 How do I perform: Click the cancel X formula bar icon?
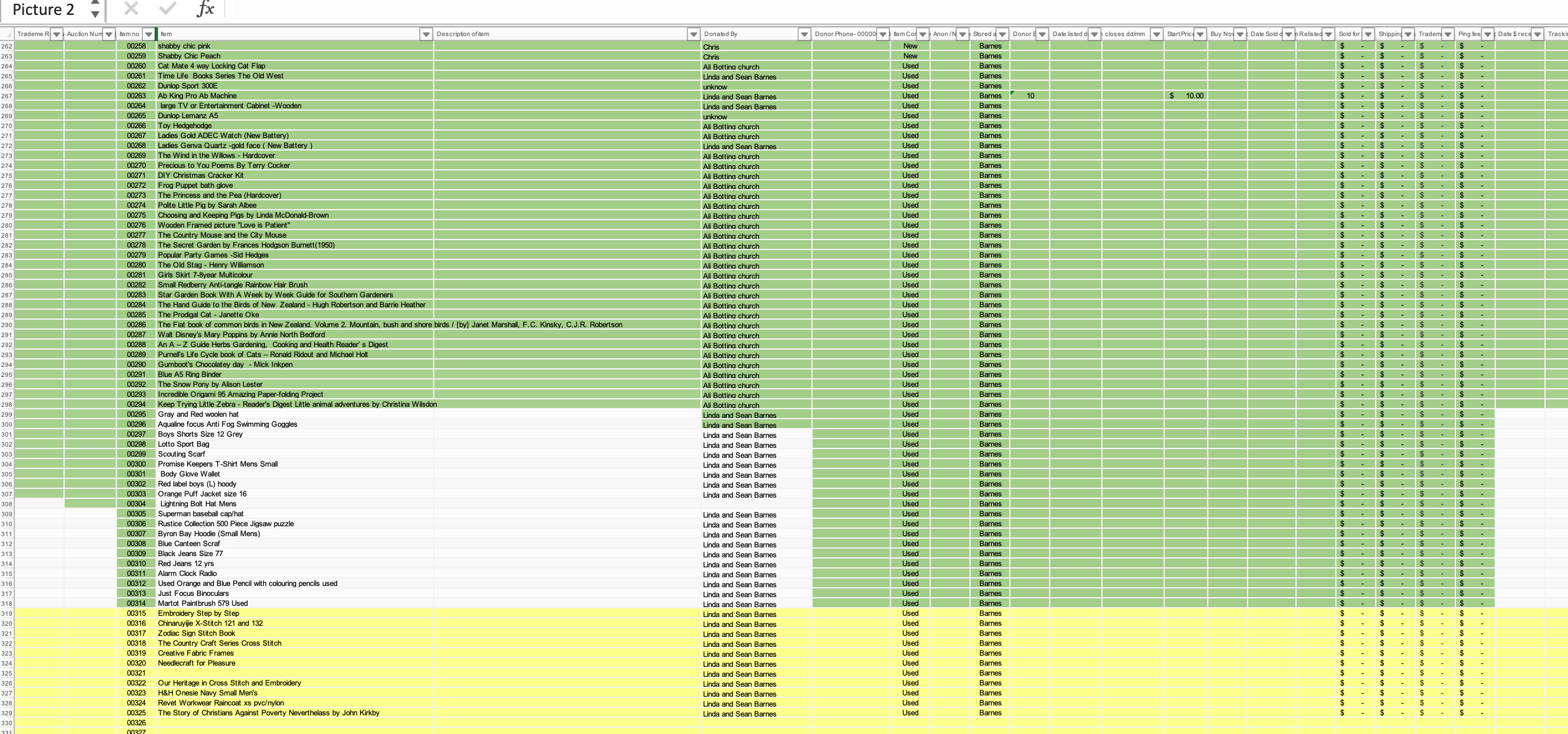pyautogui.click(x=131, y=9)
